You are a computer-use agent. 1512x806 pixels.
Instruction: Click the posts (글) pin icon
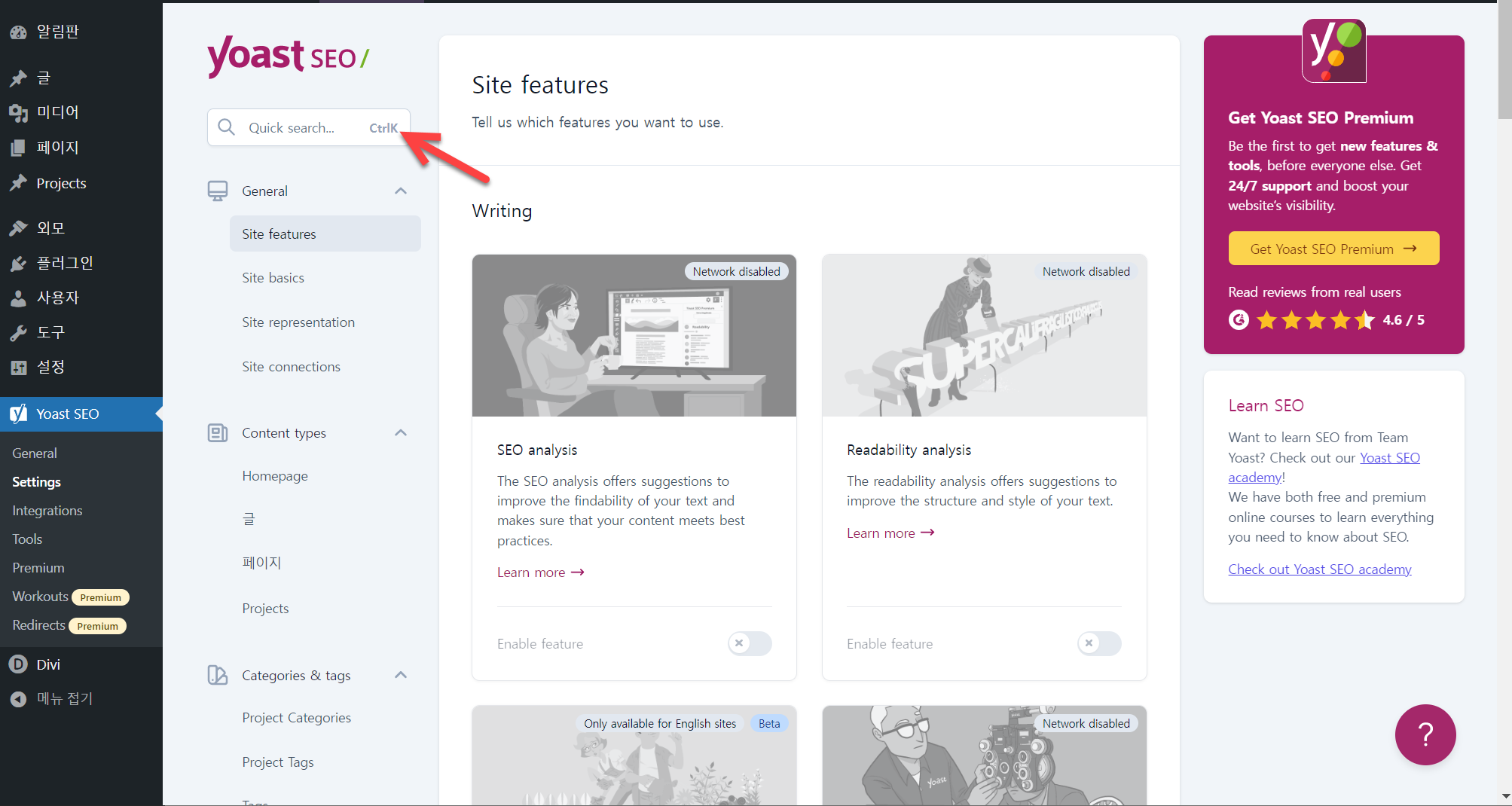click(18, 78)
